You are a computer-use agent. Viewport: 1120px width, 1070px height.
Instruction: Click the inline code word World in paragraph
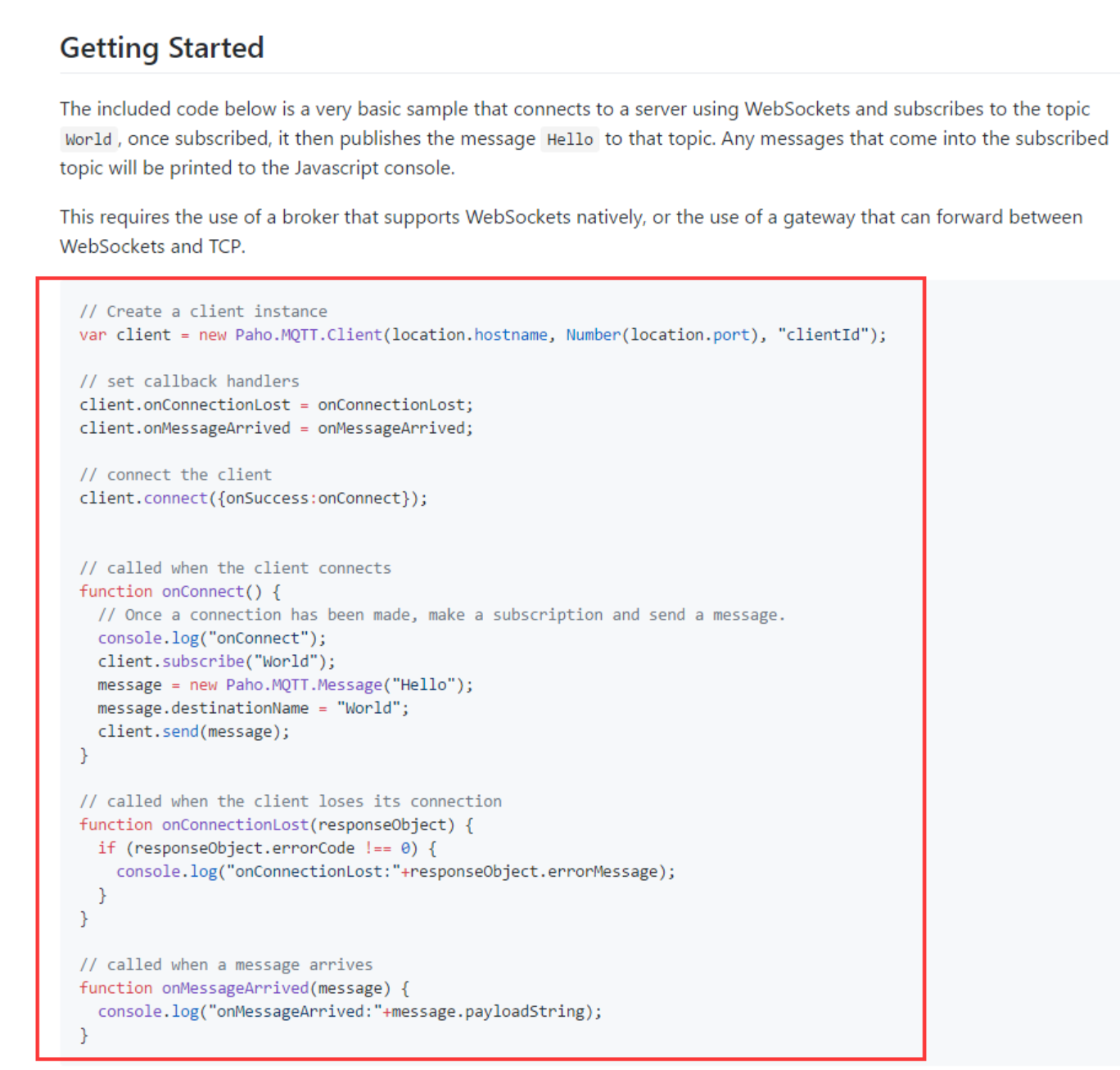click(88, 139)
